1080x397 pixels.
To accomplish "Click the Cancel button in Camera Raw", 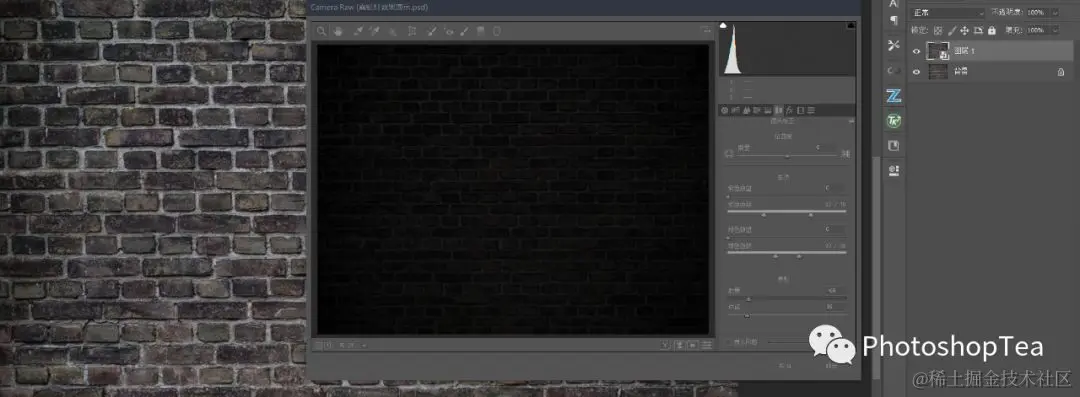I will pyautogui.click(x=785, y=366).
